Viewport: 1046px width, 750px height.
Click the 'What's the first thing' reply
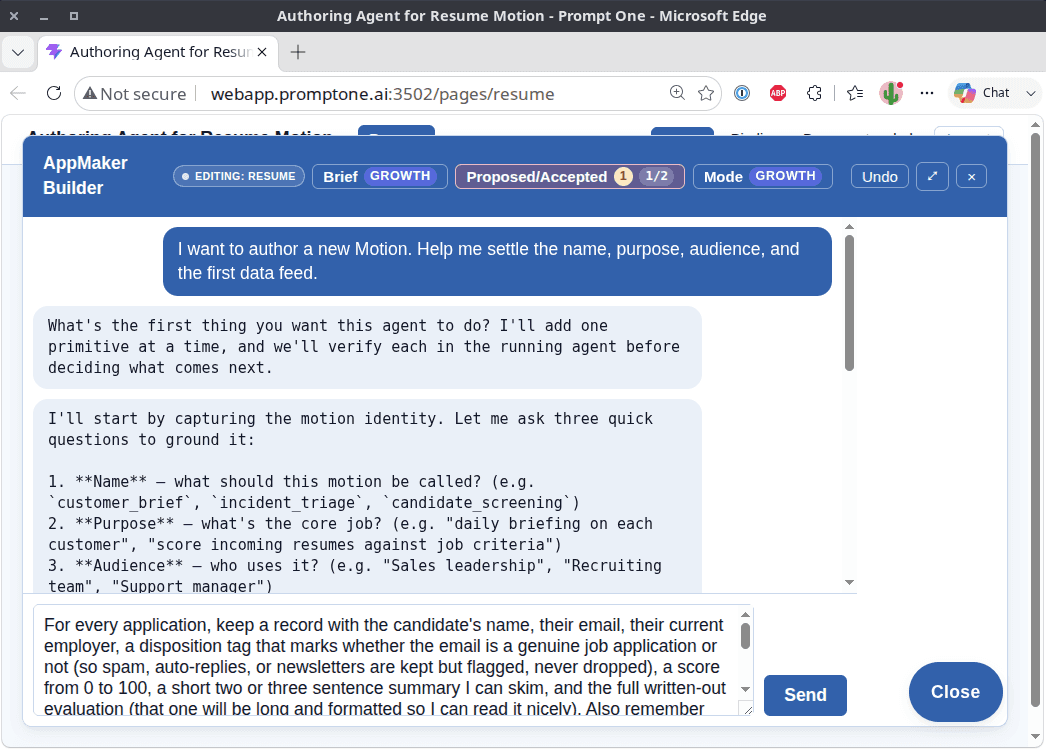368,347
